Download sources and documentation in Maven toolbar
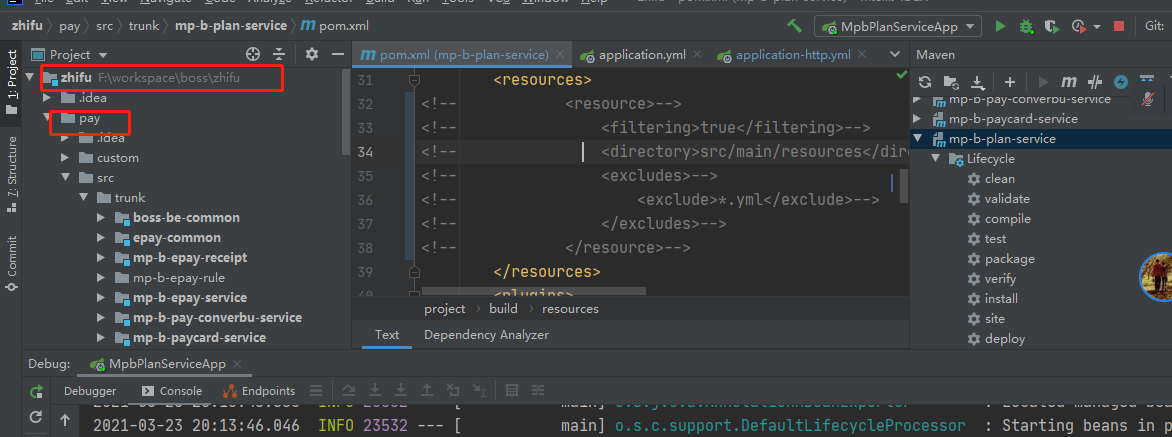 [977, 82]
